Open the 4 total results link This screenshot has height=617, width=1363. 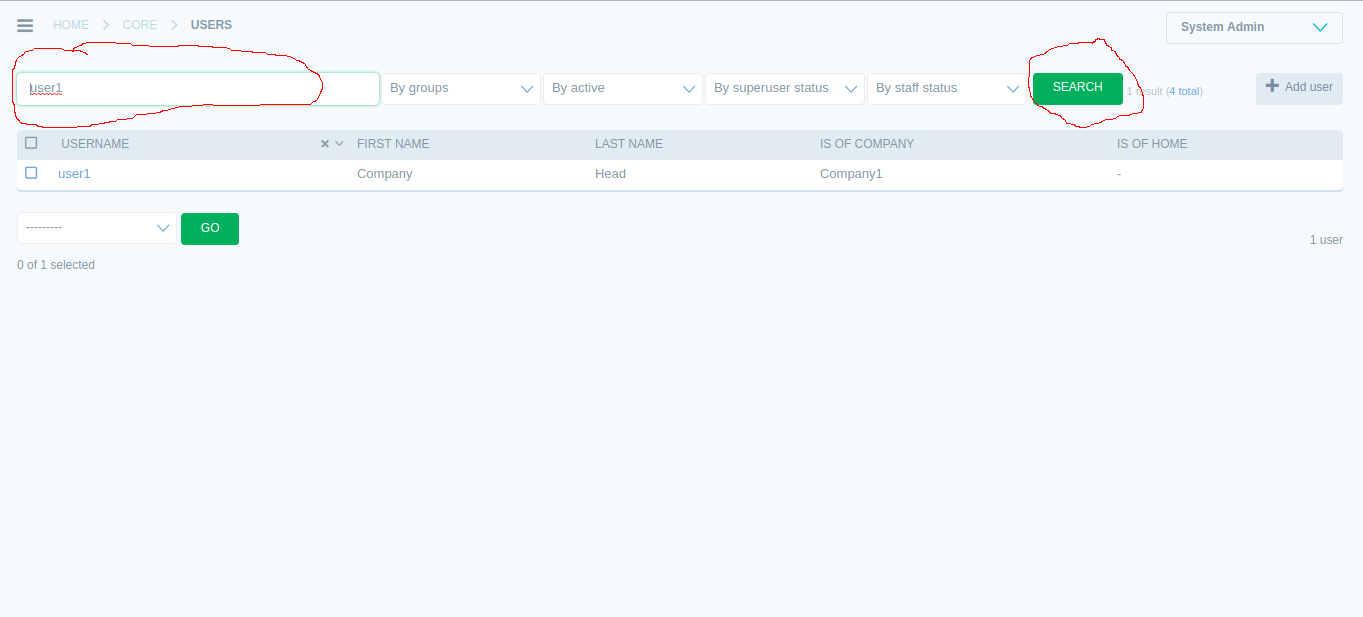1185,91
